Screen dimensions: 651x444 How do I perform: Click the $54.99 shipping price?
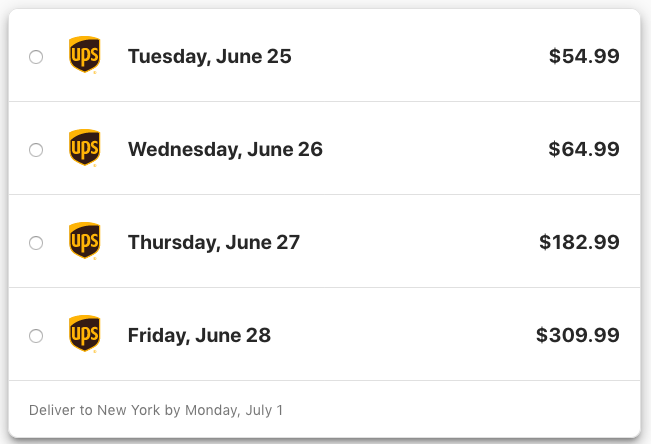point(584,57)
